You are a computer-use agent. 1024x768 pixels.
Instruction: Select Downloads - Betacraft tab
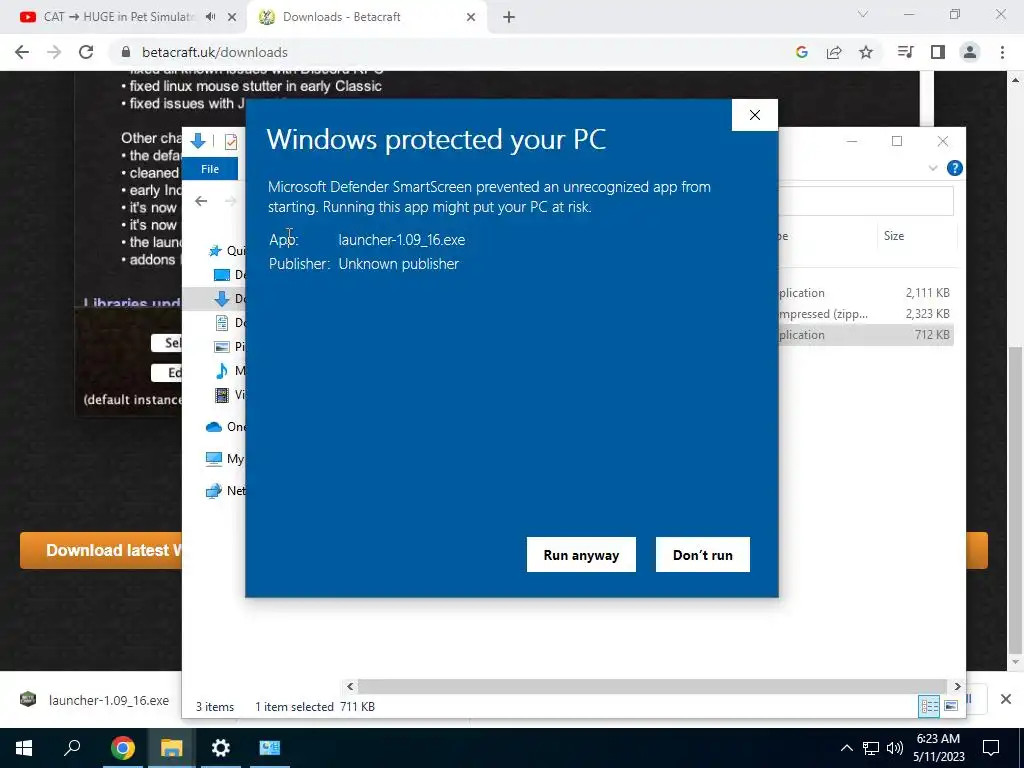coord(342,17)
